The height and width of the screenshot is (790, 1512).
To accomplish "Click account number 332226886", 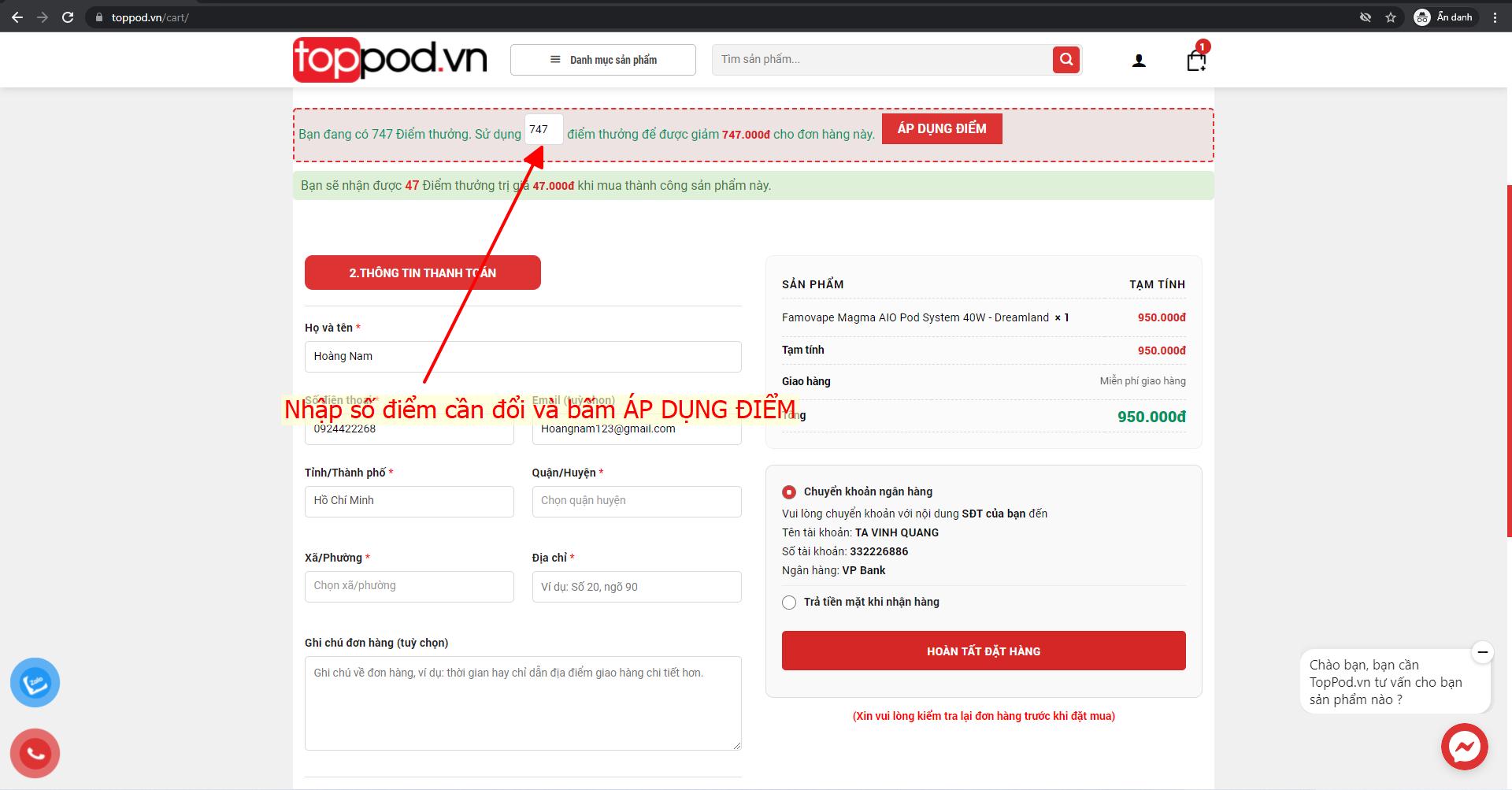I will pos(879,551).
